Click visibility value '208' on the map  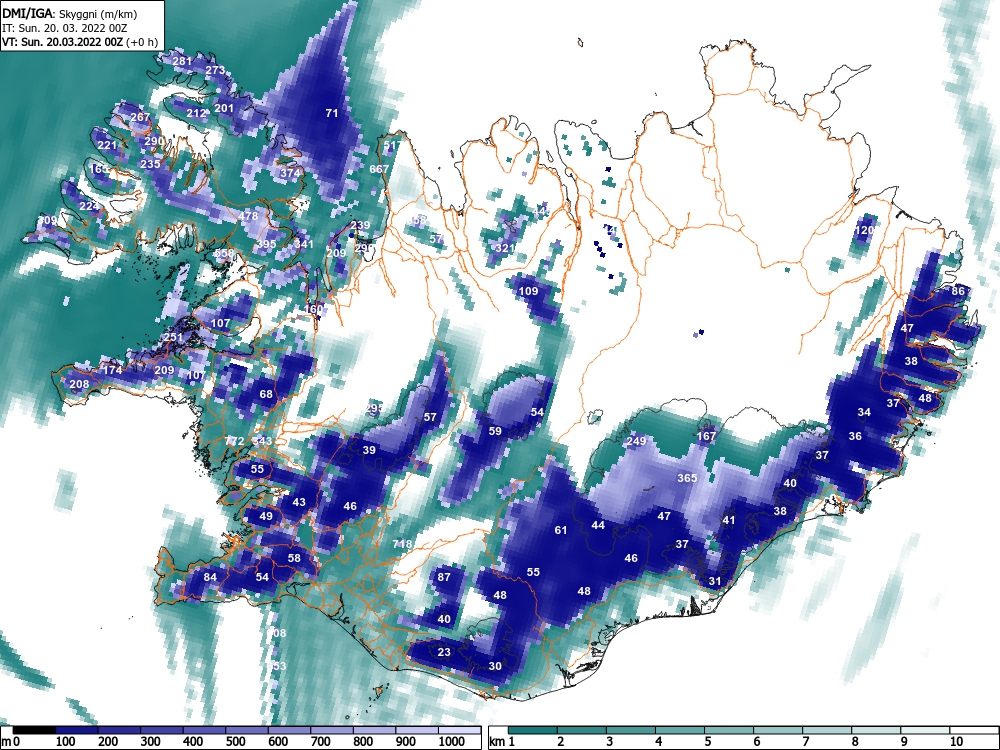(x=79, y=384)
